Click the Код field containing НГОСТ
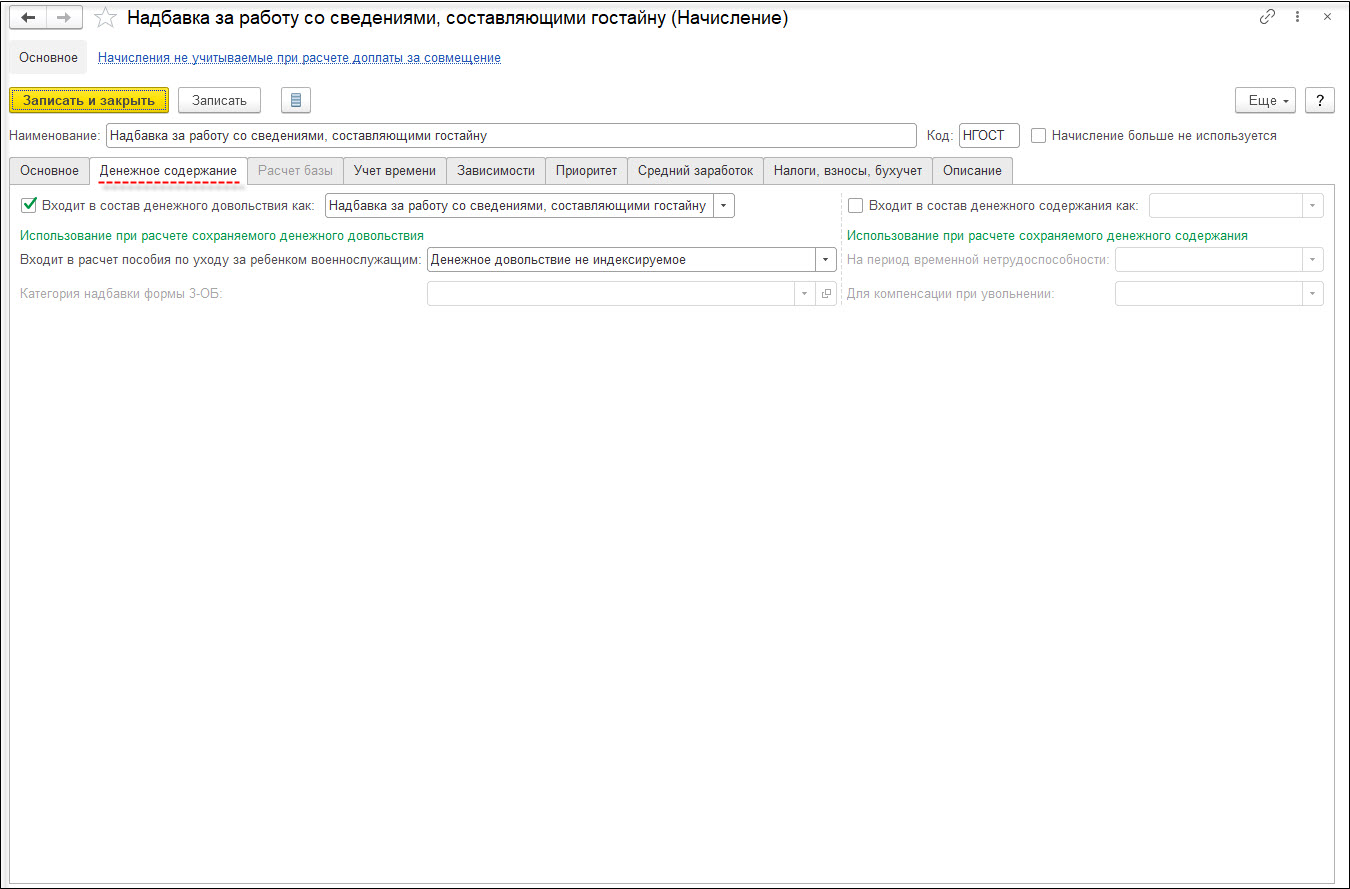Image resolution: width=1350 pixels, height=889 pixels. pos(988,135)
